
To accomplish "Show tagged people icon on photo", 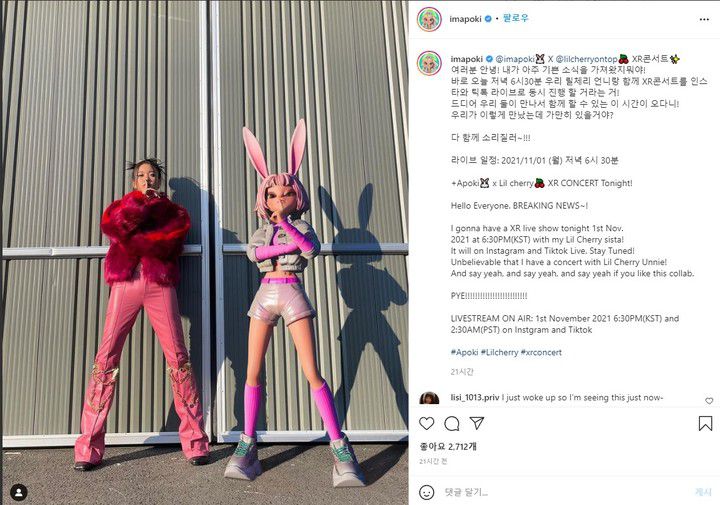I will (19, 493).
